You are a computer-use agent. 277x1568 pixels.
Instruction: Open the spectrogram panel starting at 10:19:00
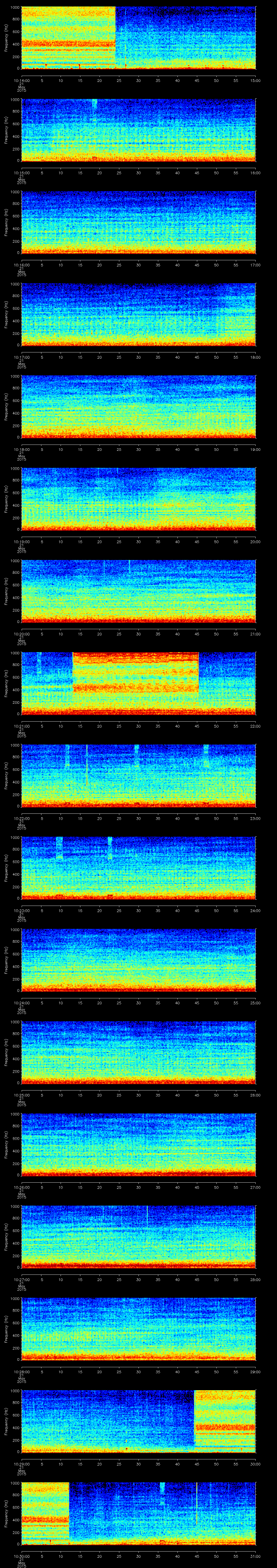[138, 499]
